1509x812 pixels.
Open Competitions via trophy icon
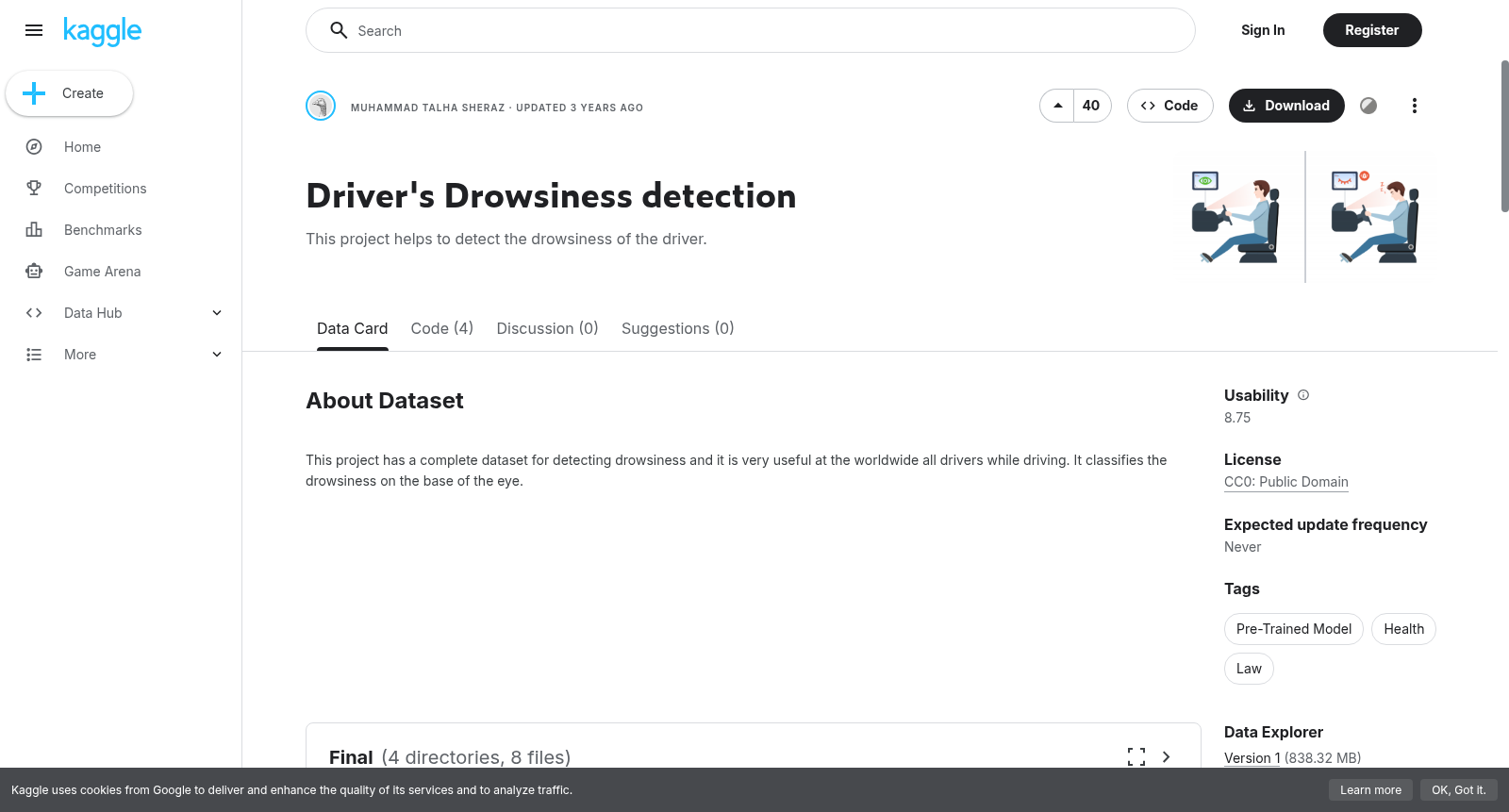[34, 189]
